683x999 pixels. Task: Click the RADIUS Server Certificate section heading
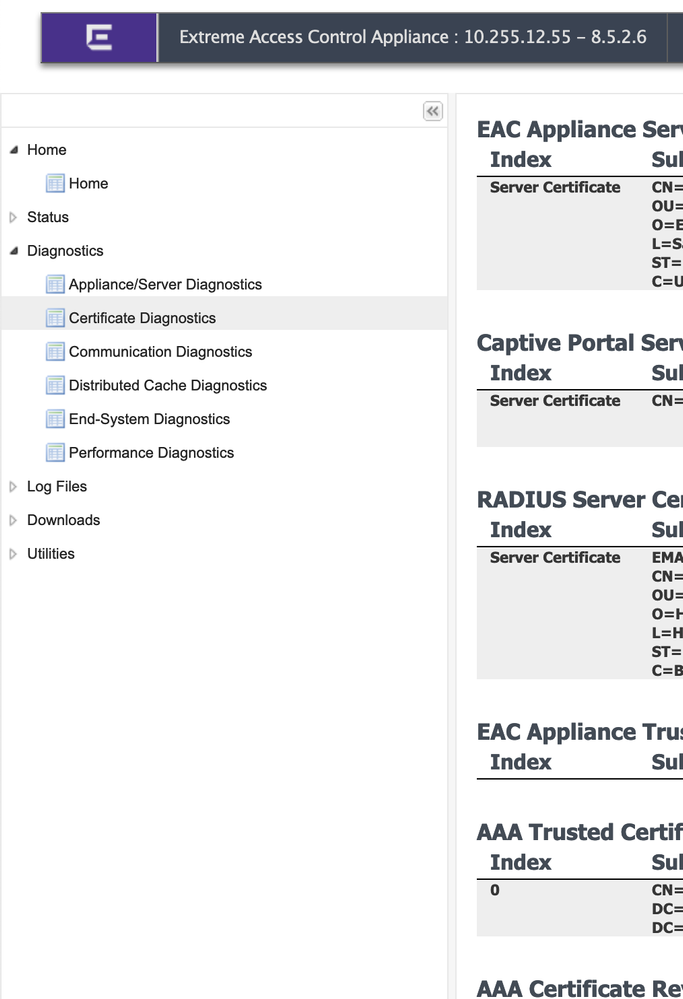point(580,500)
